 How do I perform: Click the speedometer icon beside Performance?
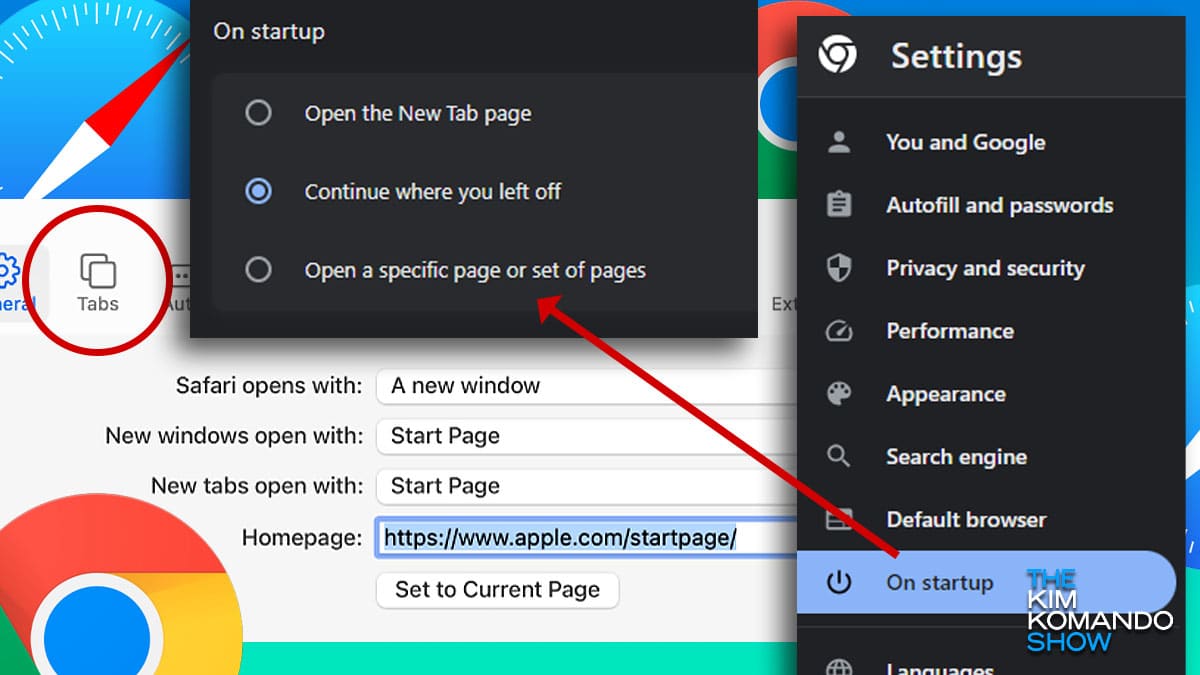[838, 331]
